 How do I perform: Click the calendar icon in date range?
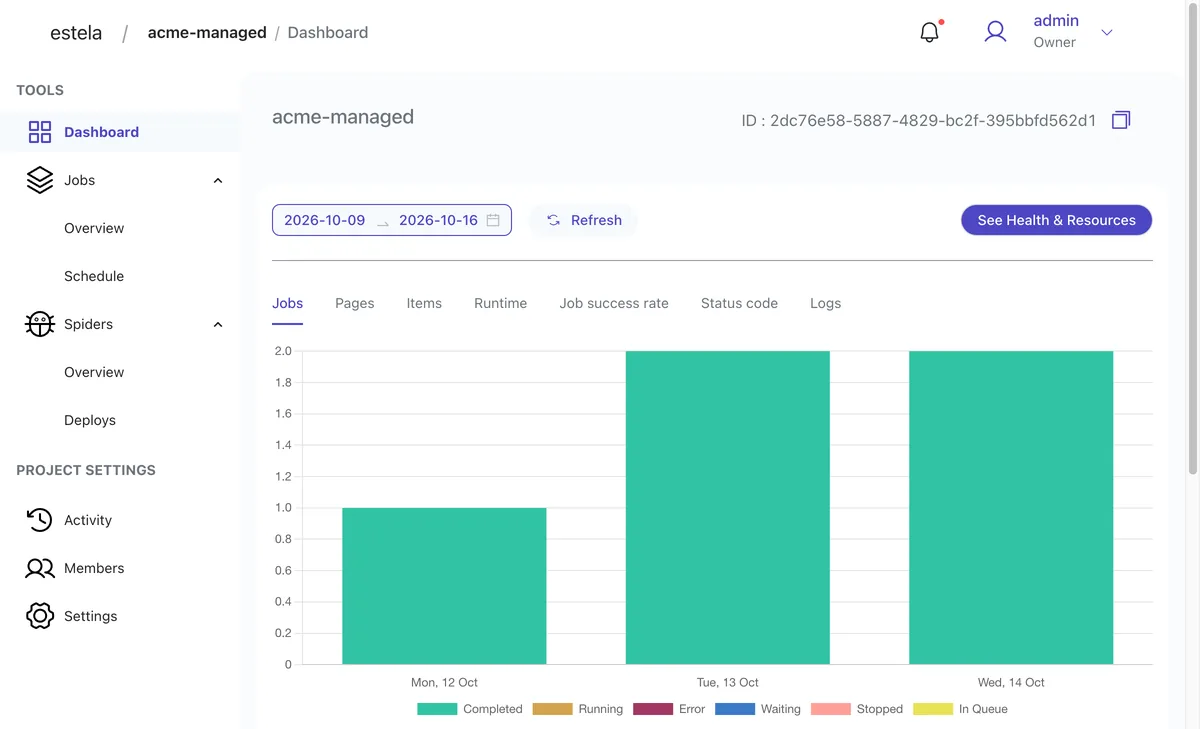tap(493, 220)
